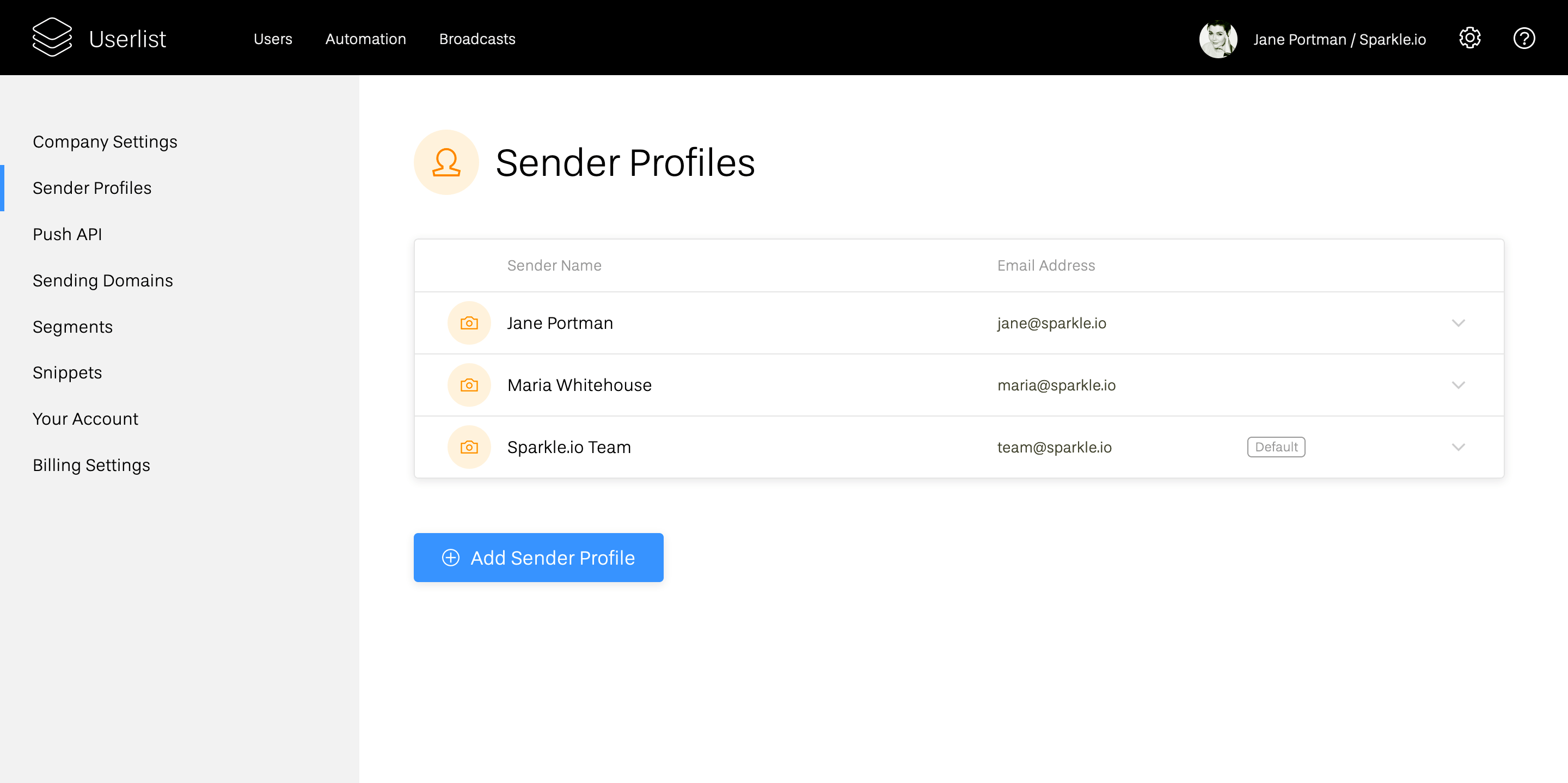Click Jane Portman's profile photo in header

(1217, 39)
